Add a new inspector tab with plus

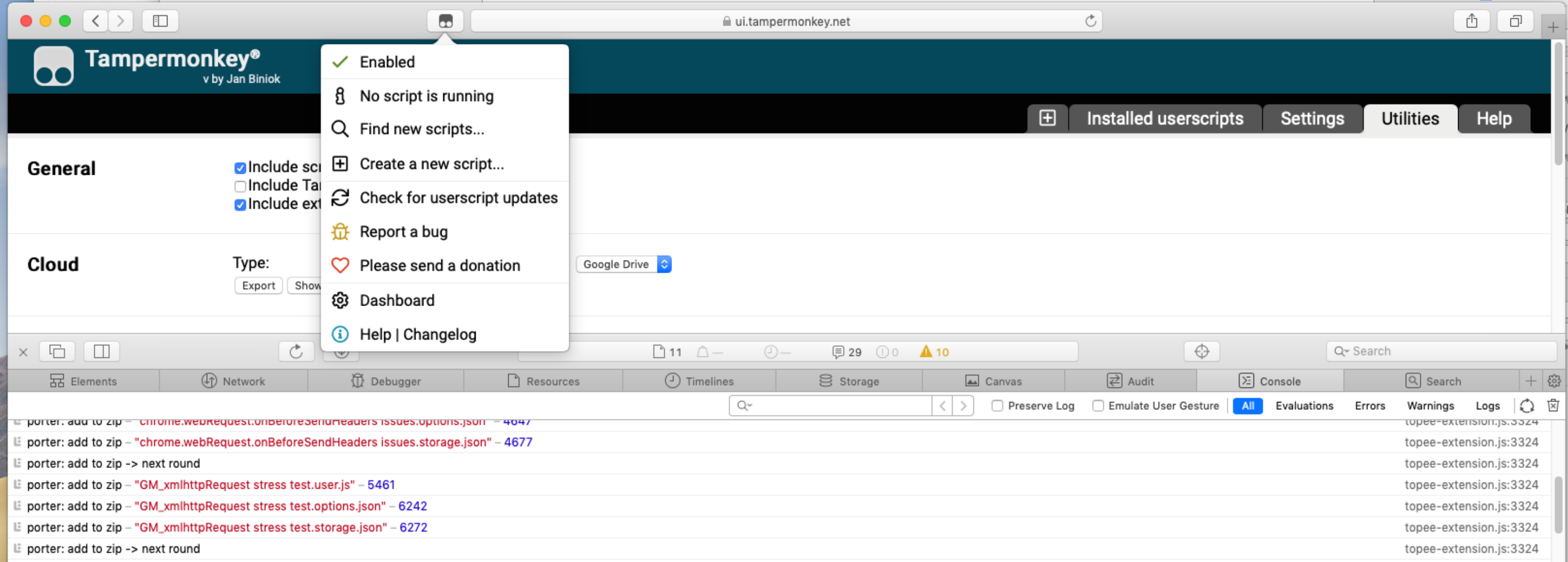(x=1530, y=381)
